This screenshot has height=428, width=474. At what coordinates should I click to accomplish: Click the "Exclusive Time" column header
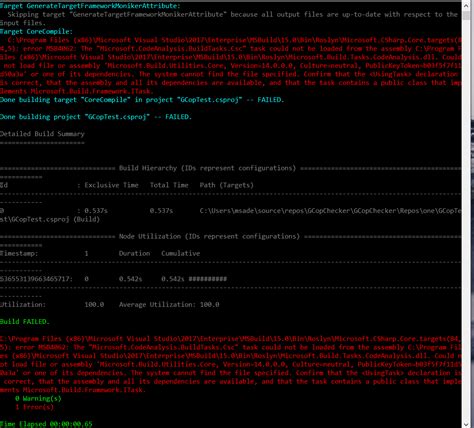(111, 185)
